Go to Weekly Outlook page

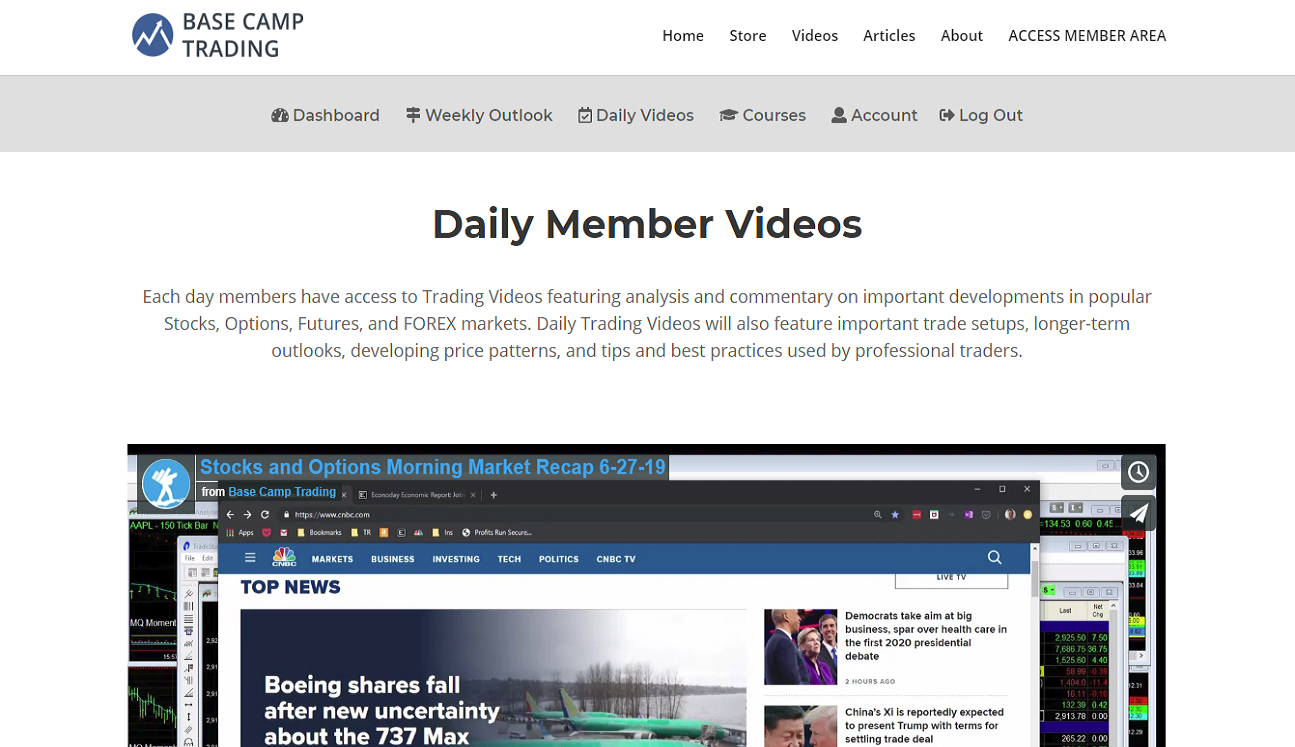click(x=479, y=115)
